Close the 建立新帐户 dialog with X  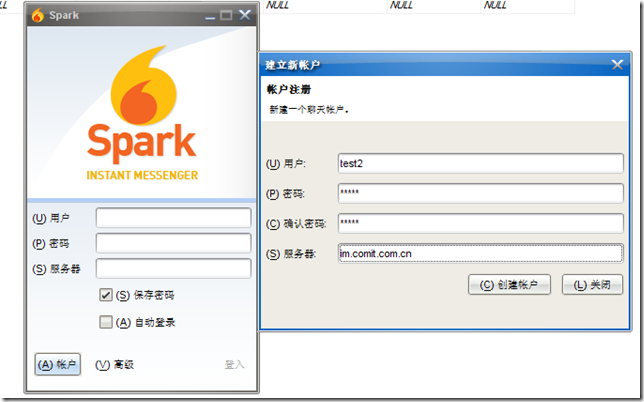click(618, 64)
